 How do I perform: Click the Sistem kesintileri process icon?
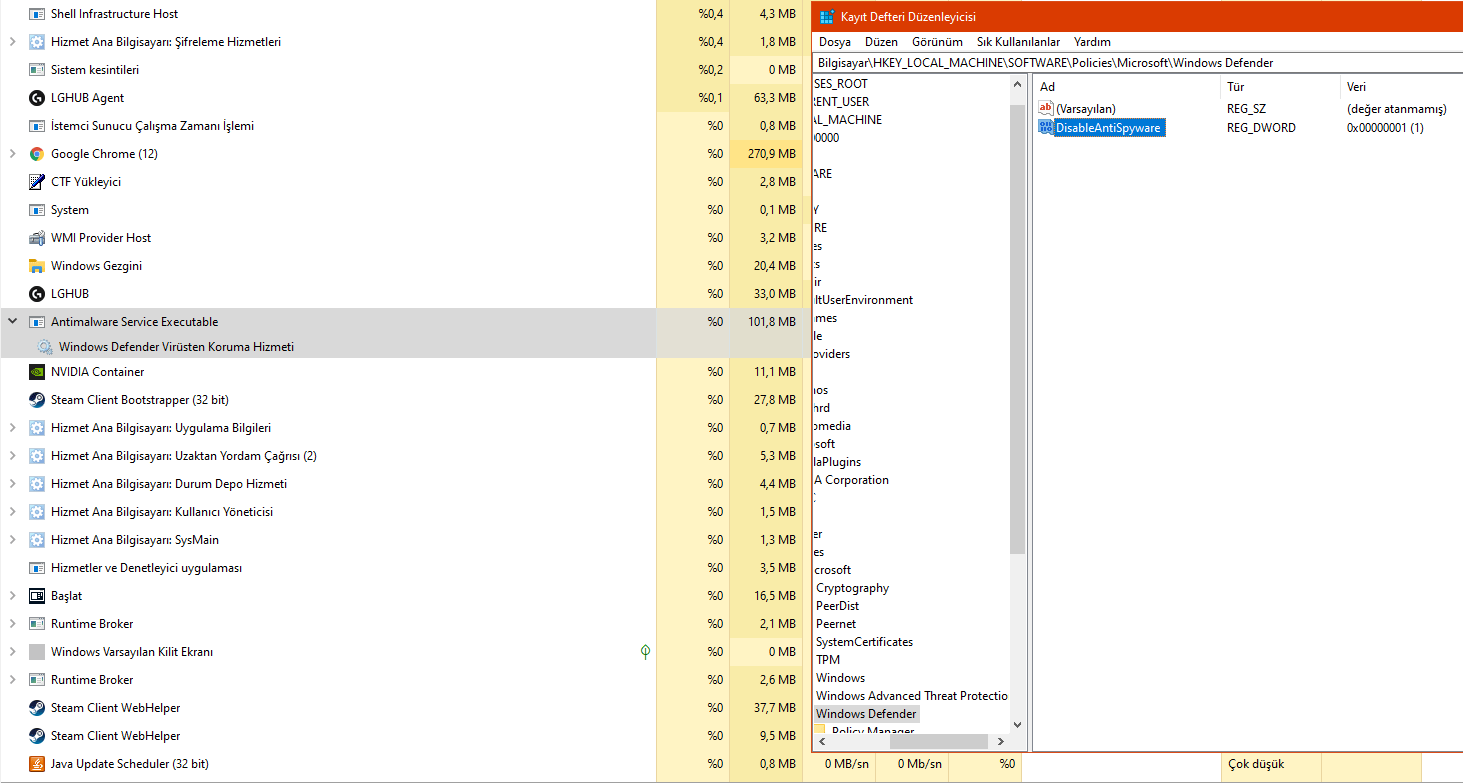37,70
